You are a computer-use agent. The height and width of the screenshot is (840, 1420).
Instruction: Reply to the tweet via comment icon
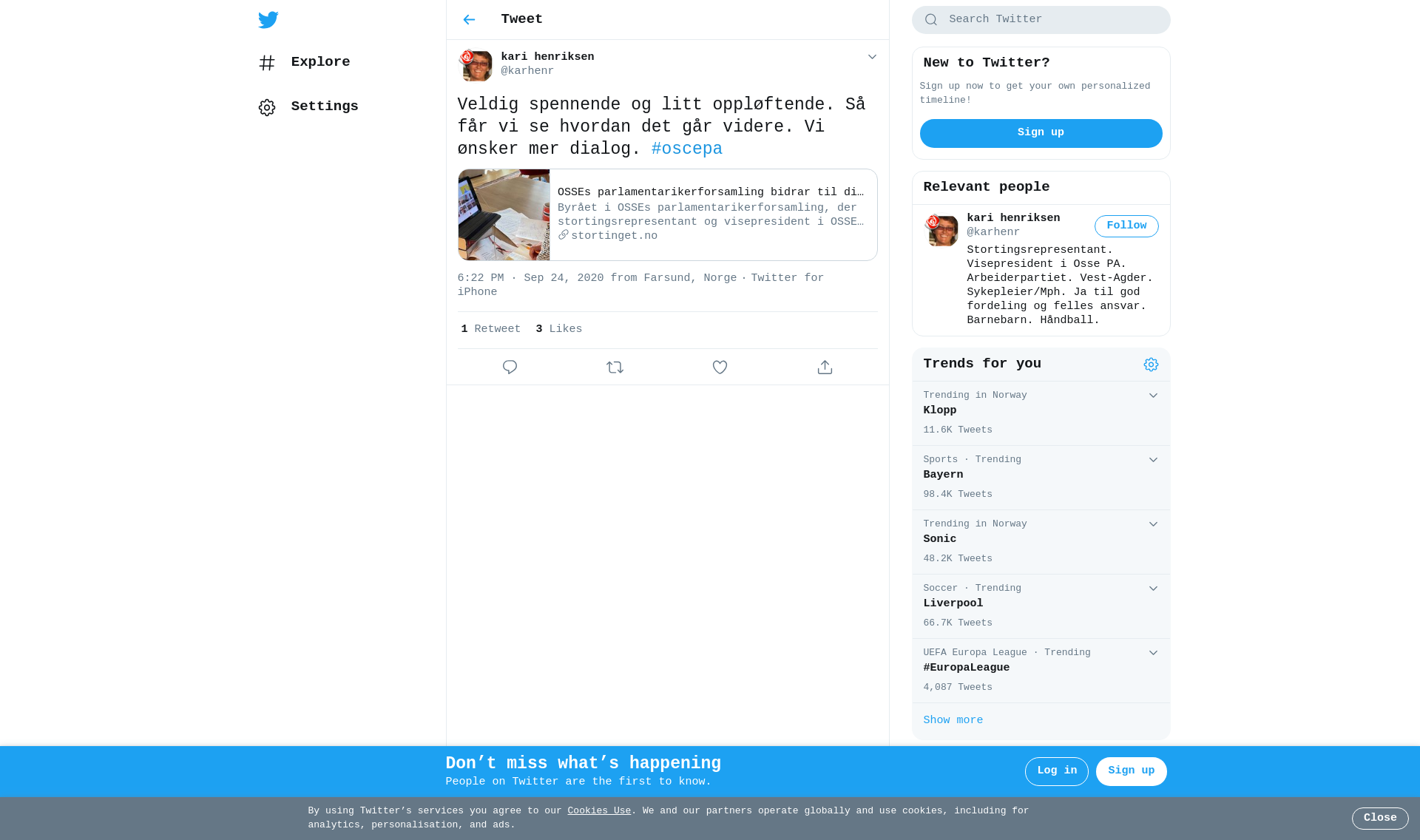point(510,367)
